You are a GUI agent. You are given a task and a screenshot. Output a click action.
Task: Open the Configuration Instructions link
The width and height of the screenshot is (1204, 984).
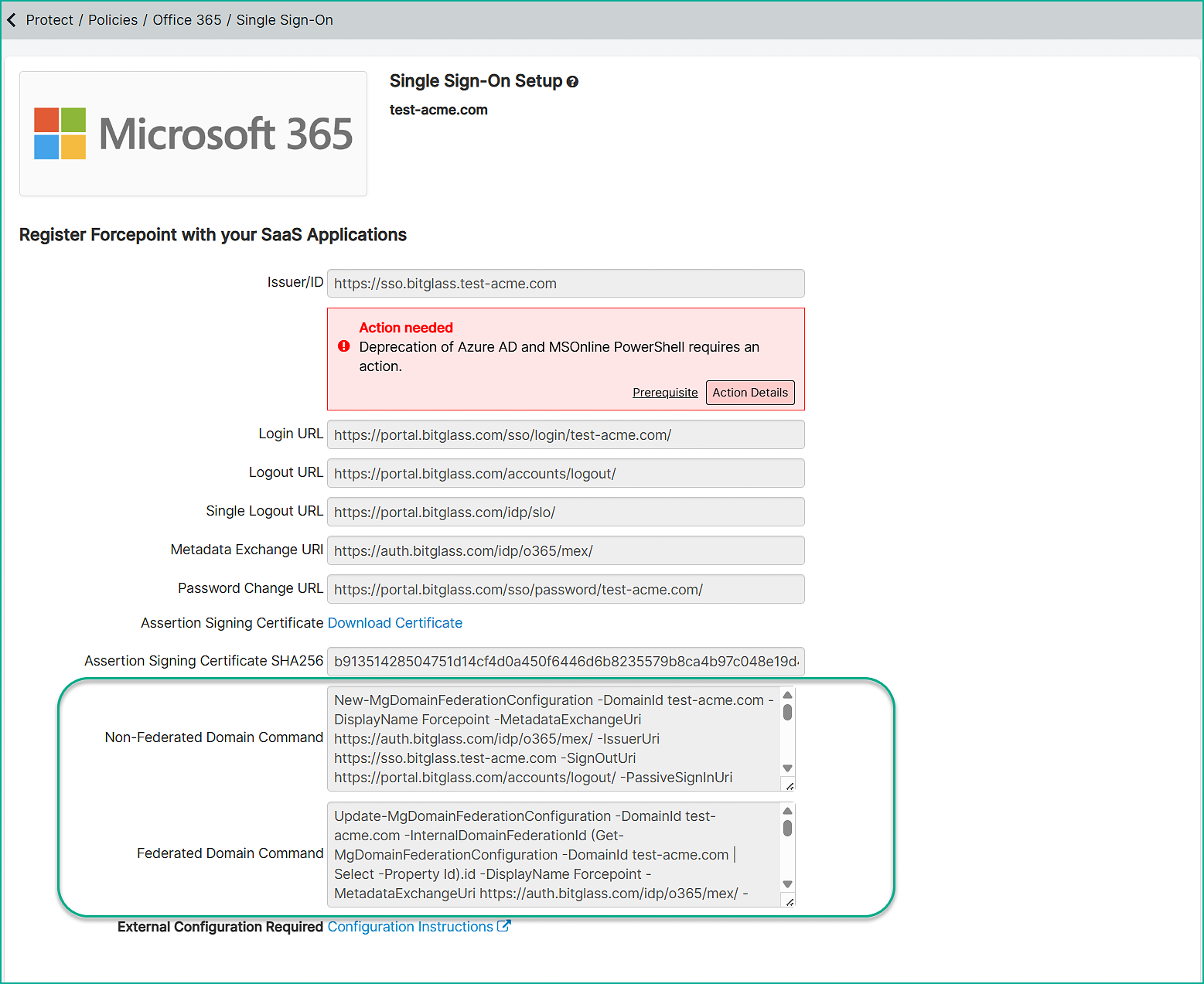410,927
